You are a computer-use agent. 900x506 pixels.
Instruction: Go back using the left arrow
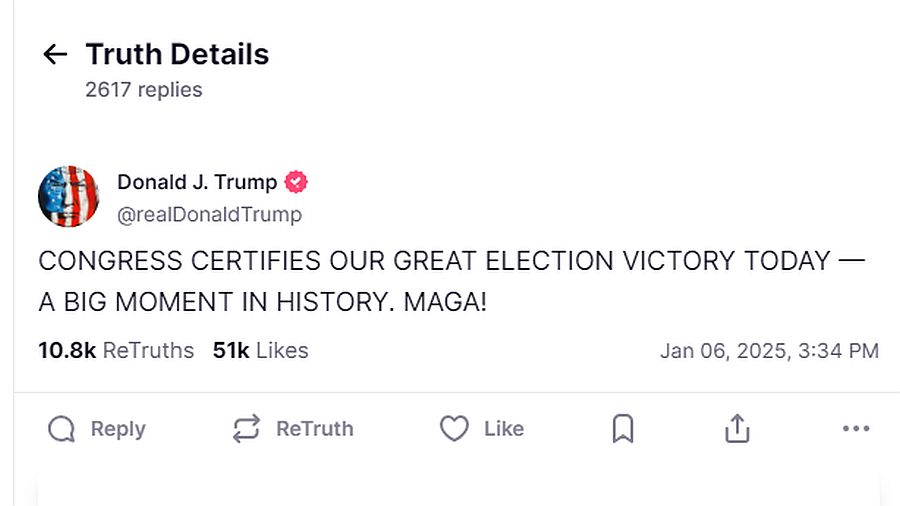pos(55,54)
